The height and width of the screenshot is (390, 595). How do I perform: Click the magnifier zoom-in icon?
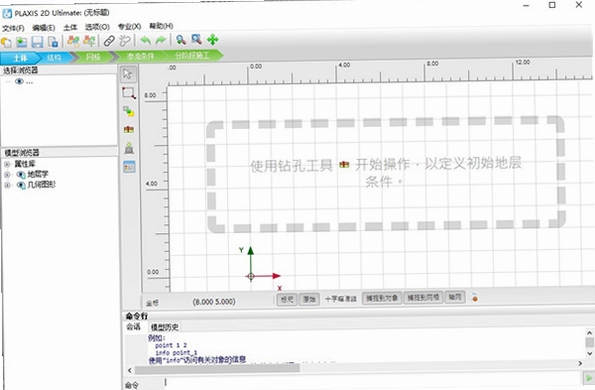pyautogui.click(x=181, y=40)
